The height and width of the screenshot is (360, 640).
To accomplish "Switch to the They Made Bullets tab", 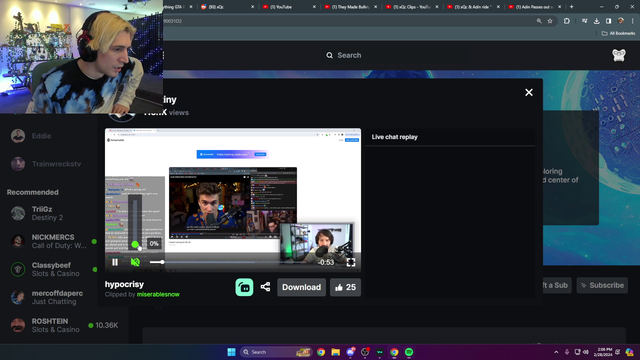I will coord(349,7).
